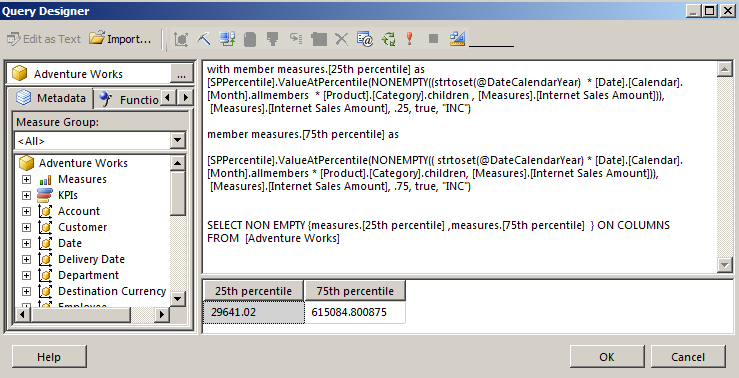This screenshot has height=378, width=739.
Task: Select the Date tree item
Action: point(70,243)
